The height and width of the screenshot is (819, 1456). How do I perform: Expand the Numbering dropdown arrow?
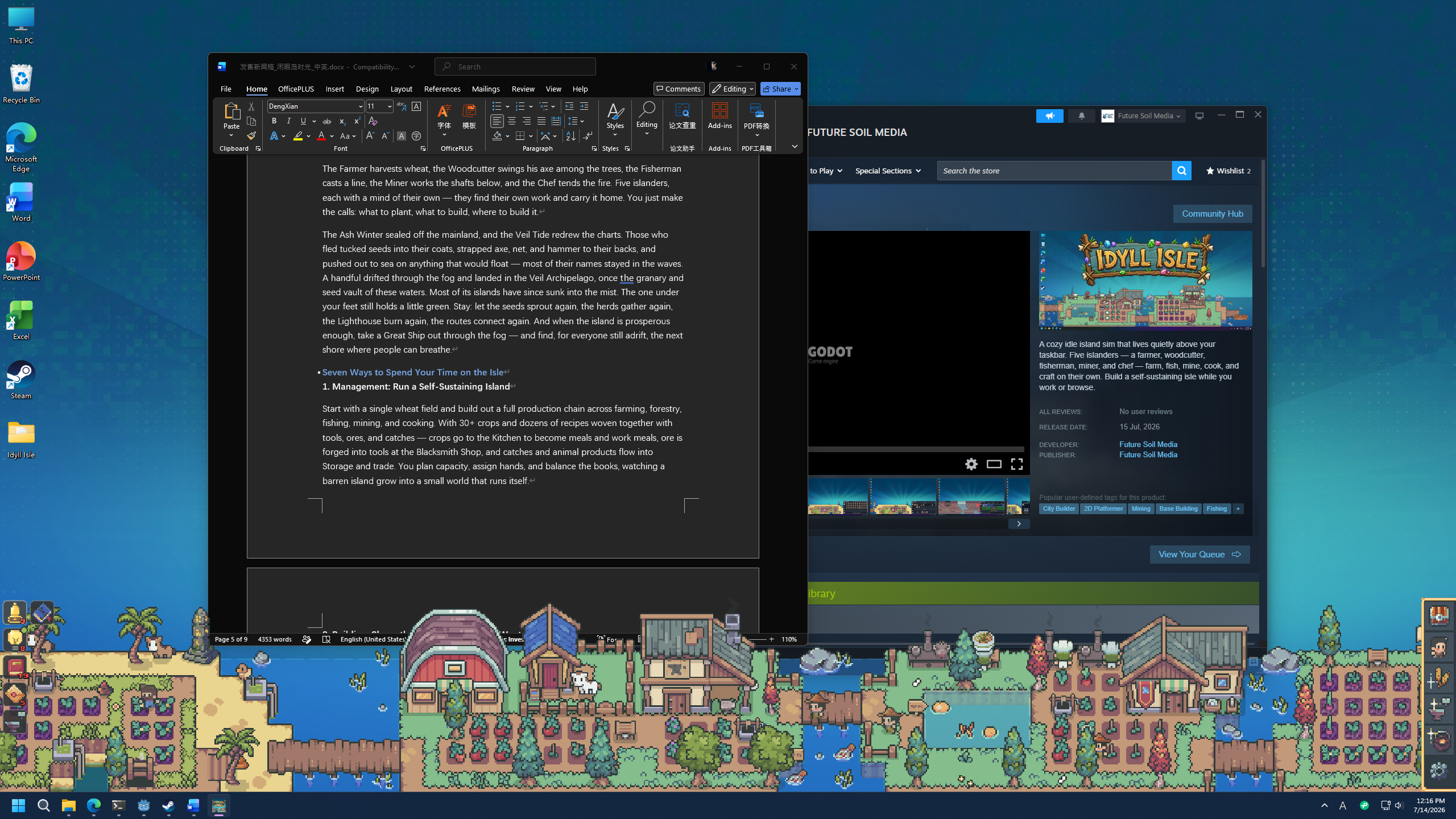[x=531, y=106]
